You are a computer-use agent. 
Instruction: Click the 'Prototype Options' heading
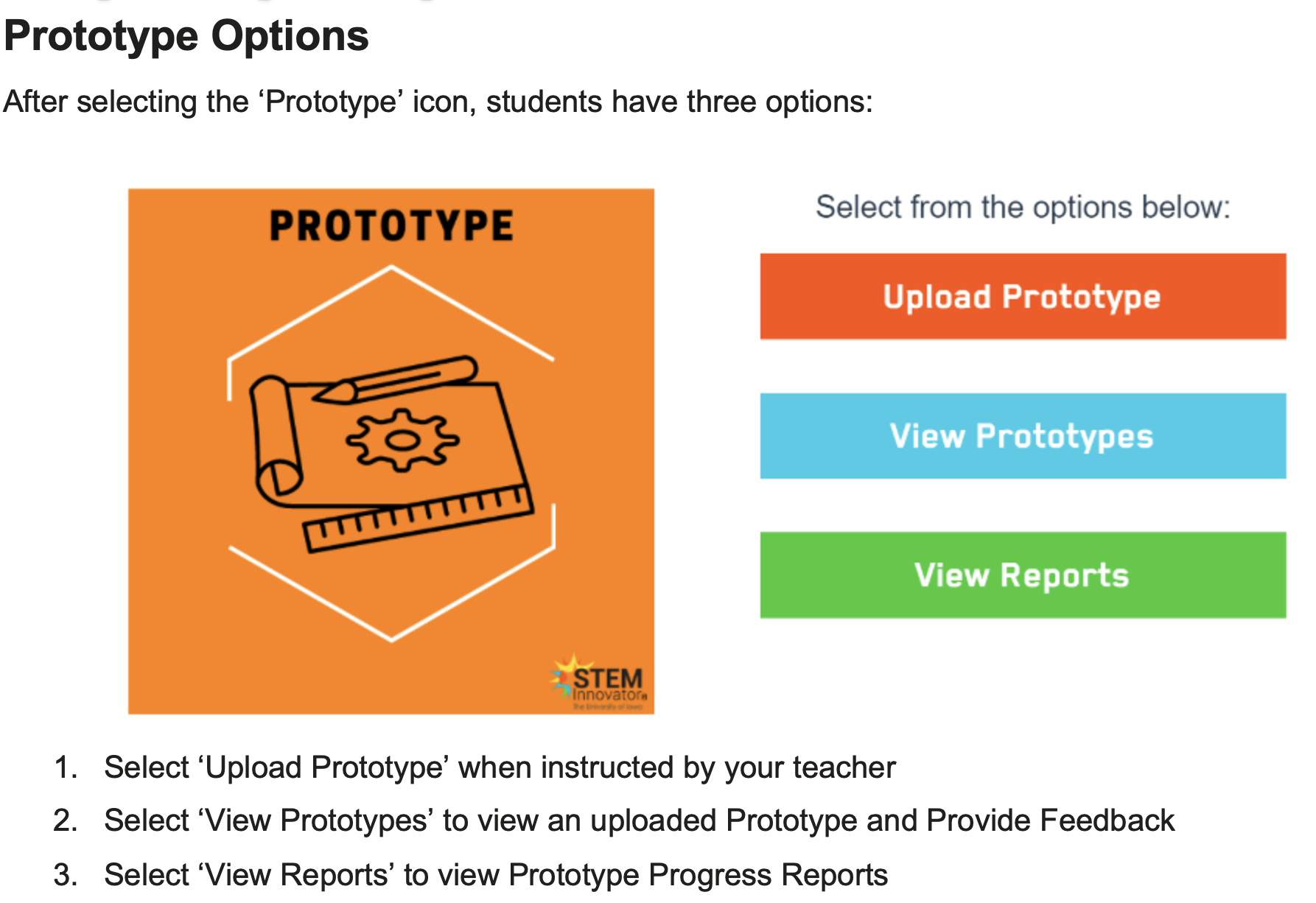[186, 35]
